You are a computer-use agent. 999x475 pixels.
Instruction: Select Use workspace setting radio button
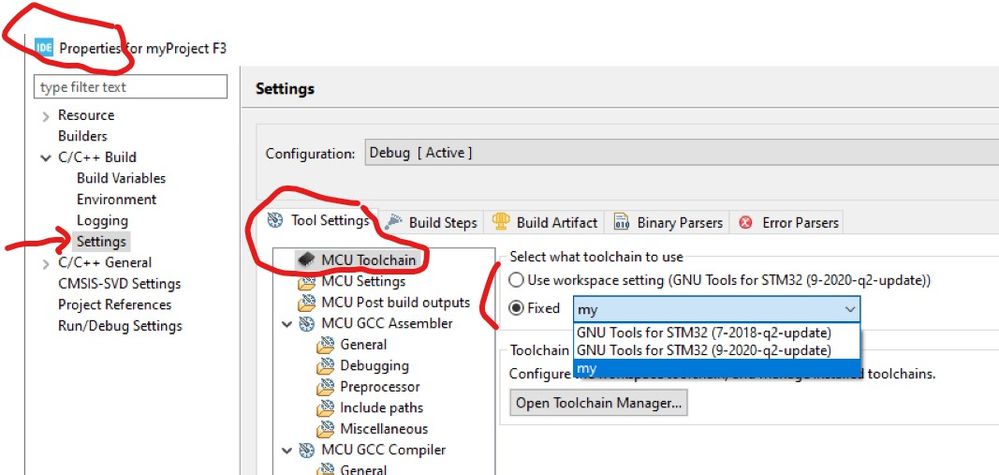[516, 280]
